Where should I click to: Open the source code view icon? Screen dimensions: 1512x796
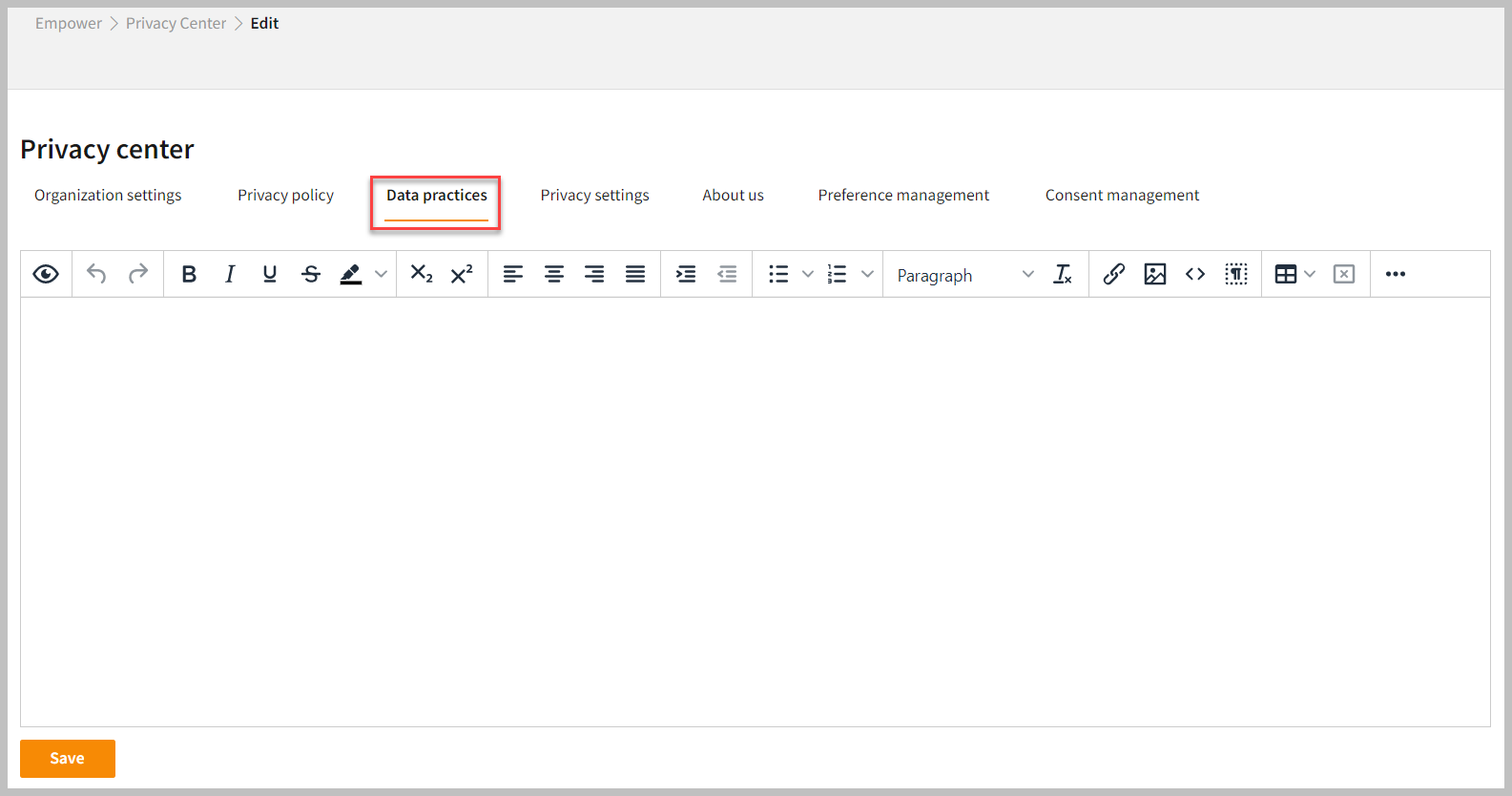1195,275
